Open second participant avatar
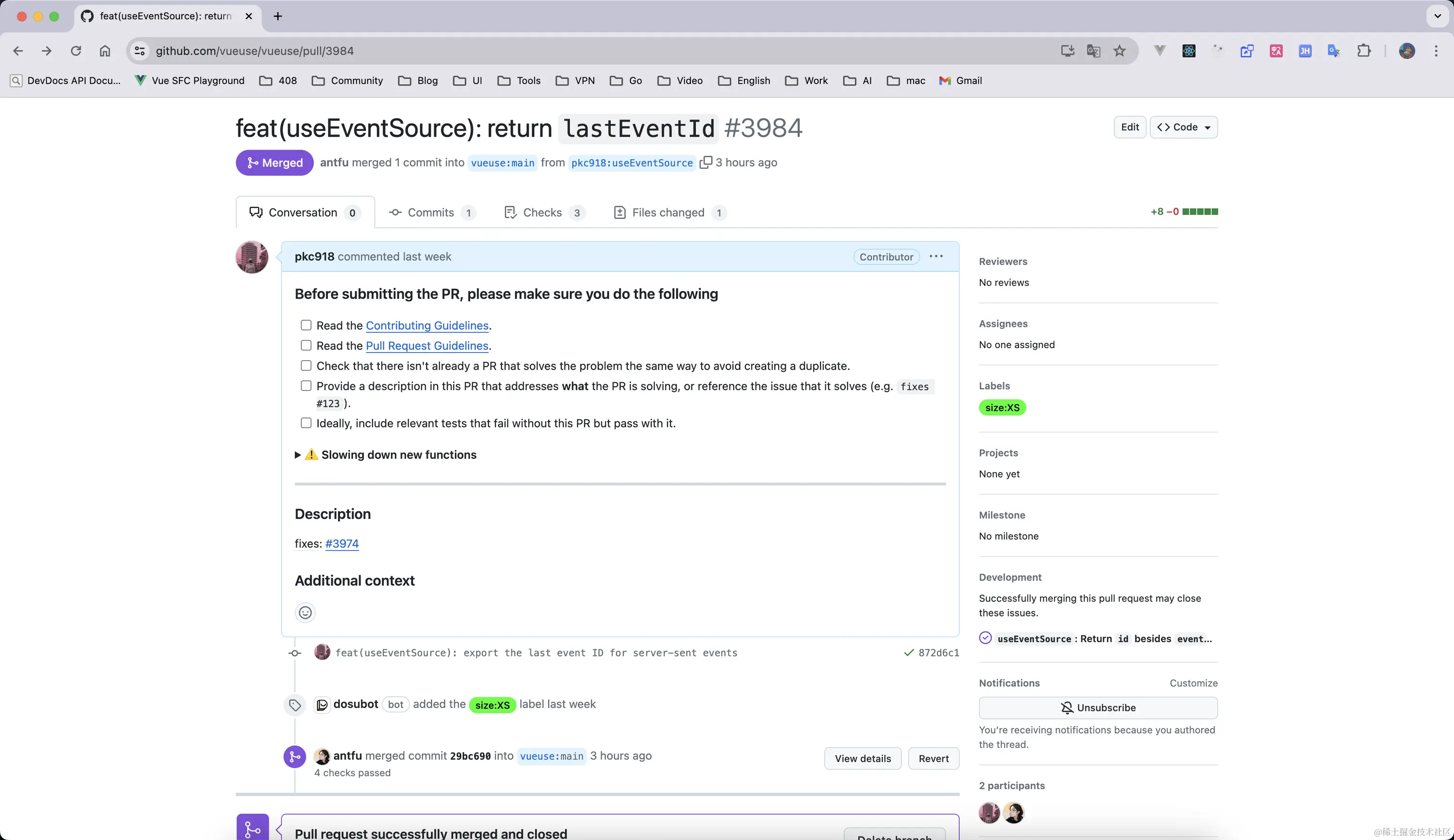 point(1014,812)
